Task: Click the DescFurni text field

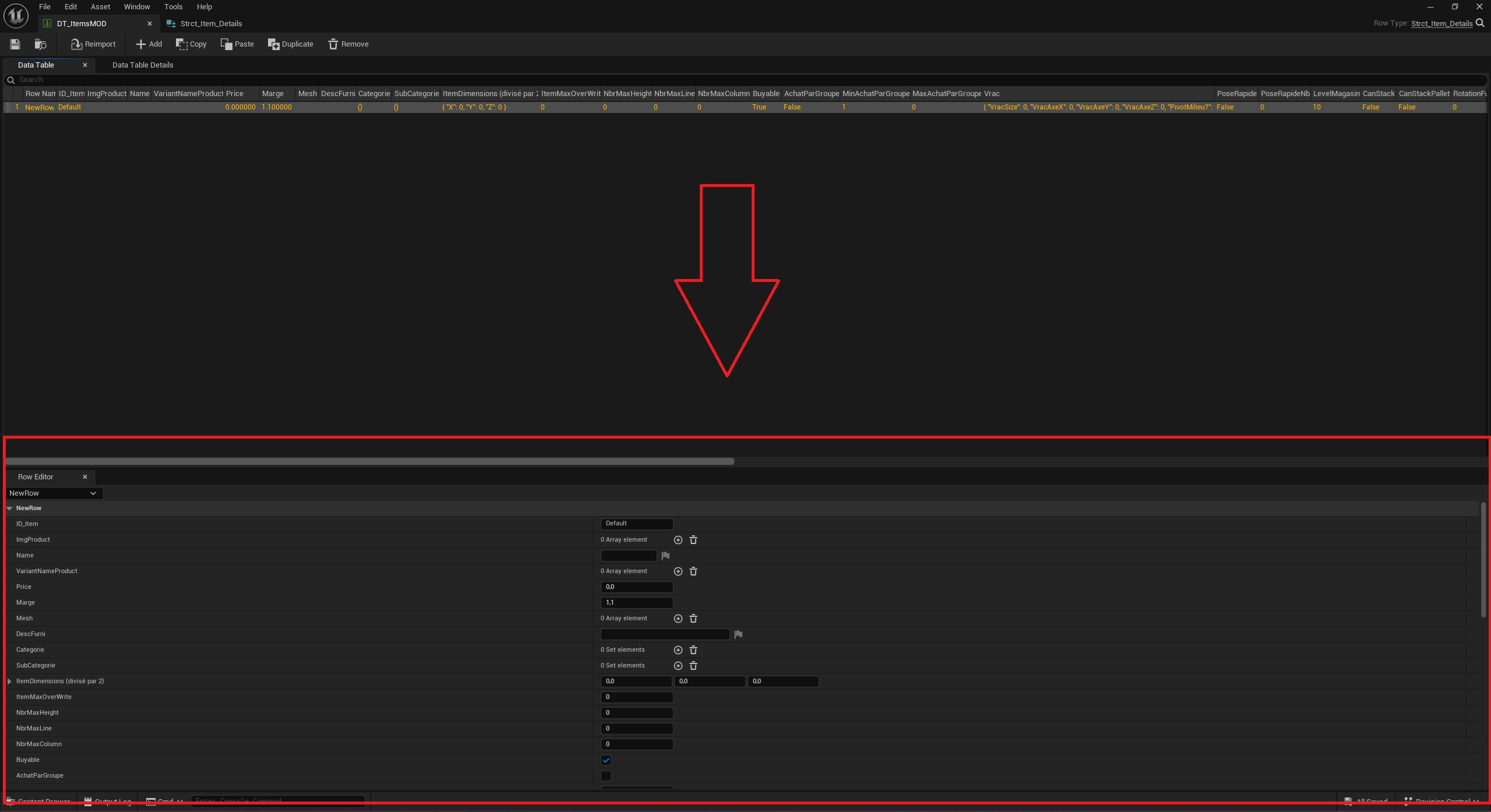Action: click(x=665, y=634)
